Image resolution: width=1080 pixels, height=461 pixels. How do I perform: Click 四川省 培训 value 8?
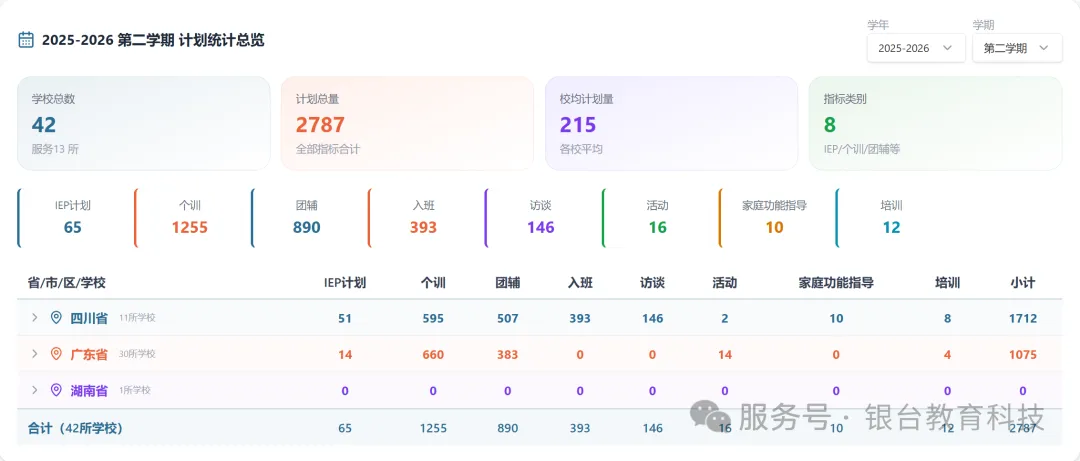pos(947,318)
